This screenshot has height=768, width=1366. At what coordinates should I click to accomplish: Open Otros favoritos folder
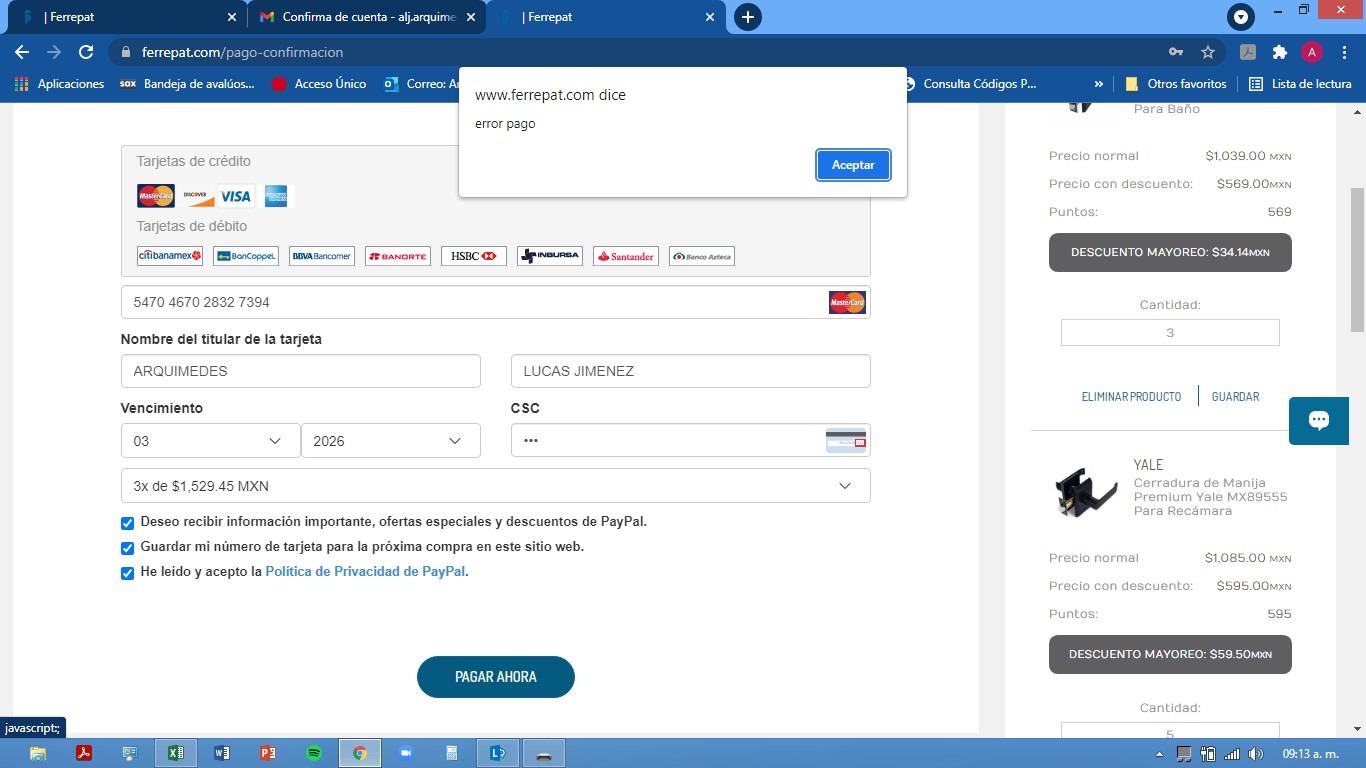click(1176, 84)
